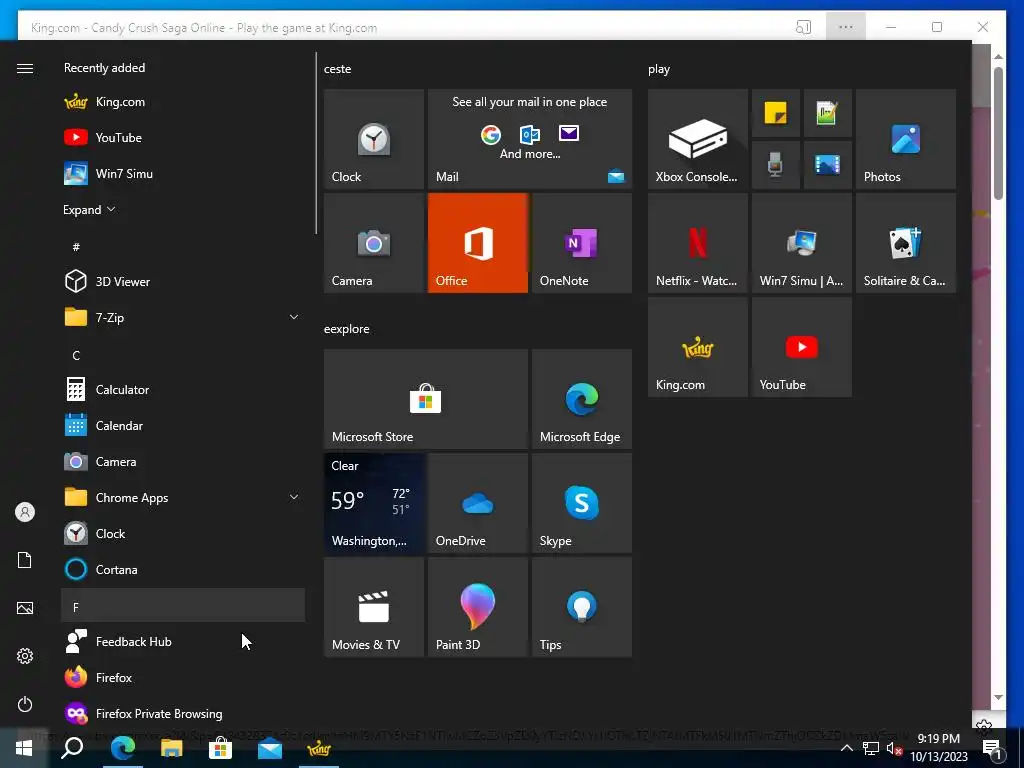1024x768 pixels.
Task: Open YouTube in Recently added list
Action: (x=183, y=138)
